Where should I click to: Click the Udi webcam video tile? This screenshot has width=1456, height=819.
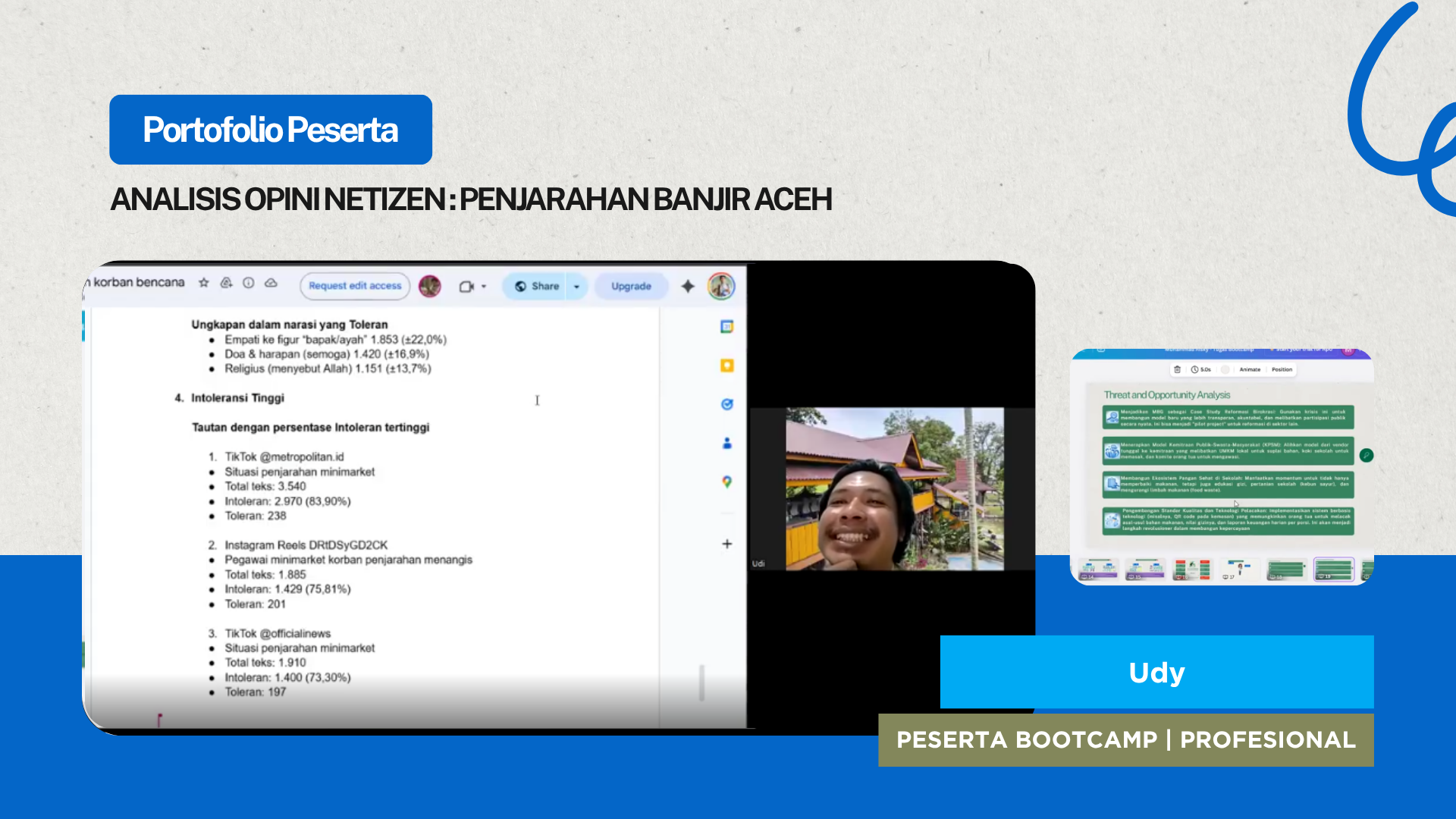[894, 489]
